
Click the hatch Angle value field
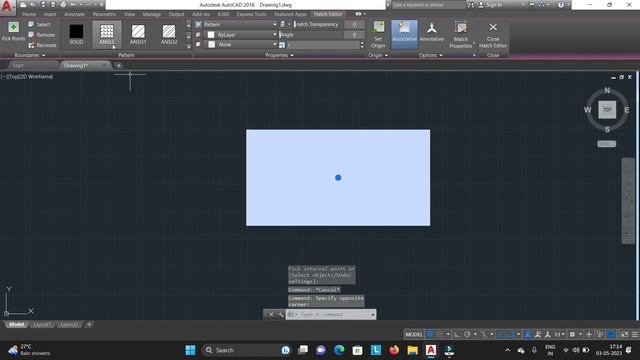pos(354,35)
